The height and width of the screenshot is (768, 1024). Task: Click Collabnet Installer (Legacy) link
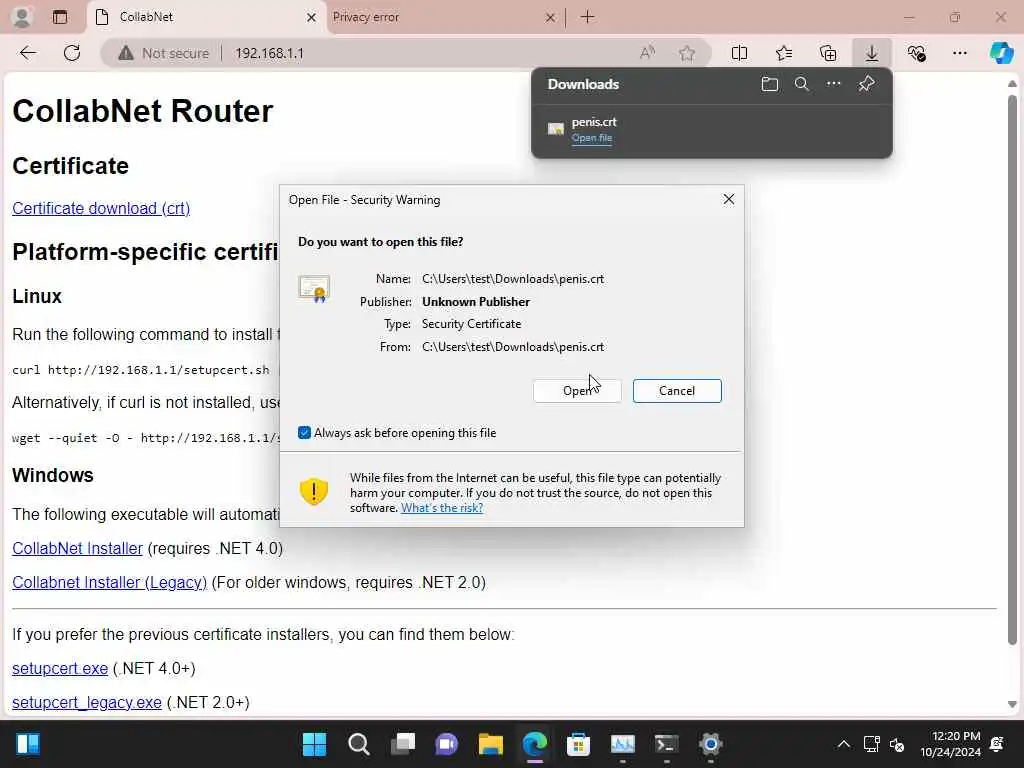110,582
